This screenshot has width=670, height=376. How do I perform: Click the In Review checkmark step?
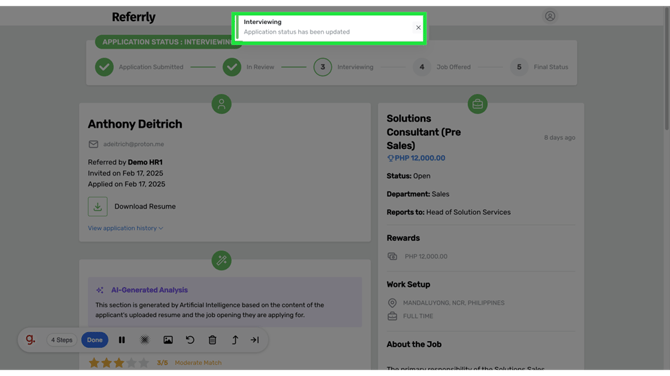click(x=232, y=67)
